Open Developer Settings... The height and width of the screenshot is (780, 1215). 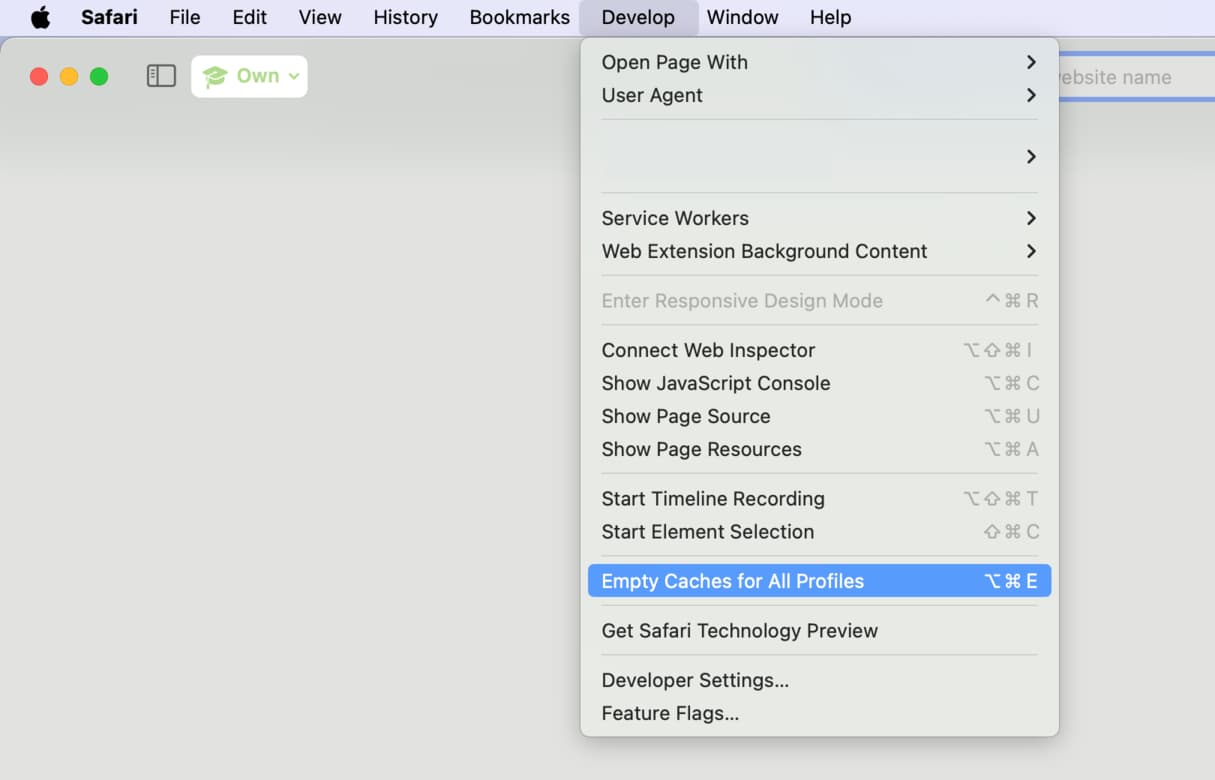tap(819, 680)
